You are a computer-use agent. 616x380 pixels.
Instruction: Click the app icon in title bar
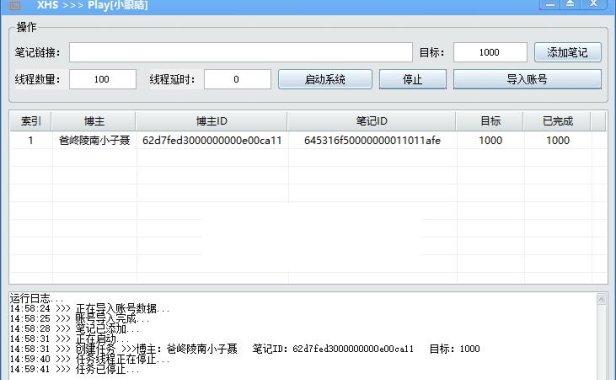tap(15, 5)
